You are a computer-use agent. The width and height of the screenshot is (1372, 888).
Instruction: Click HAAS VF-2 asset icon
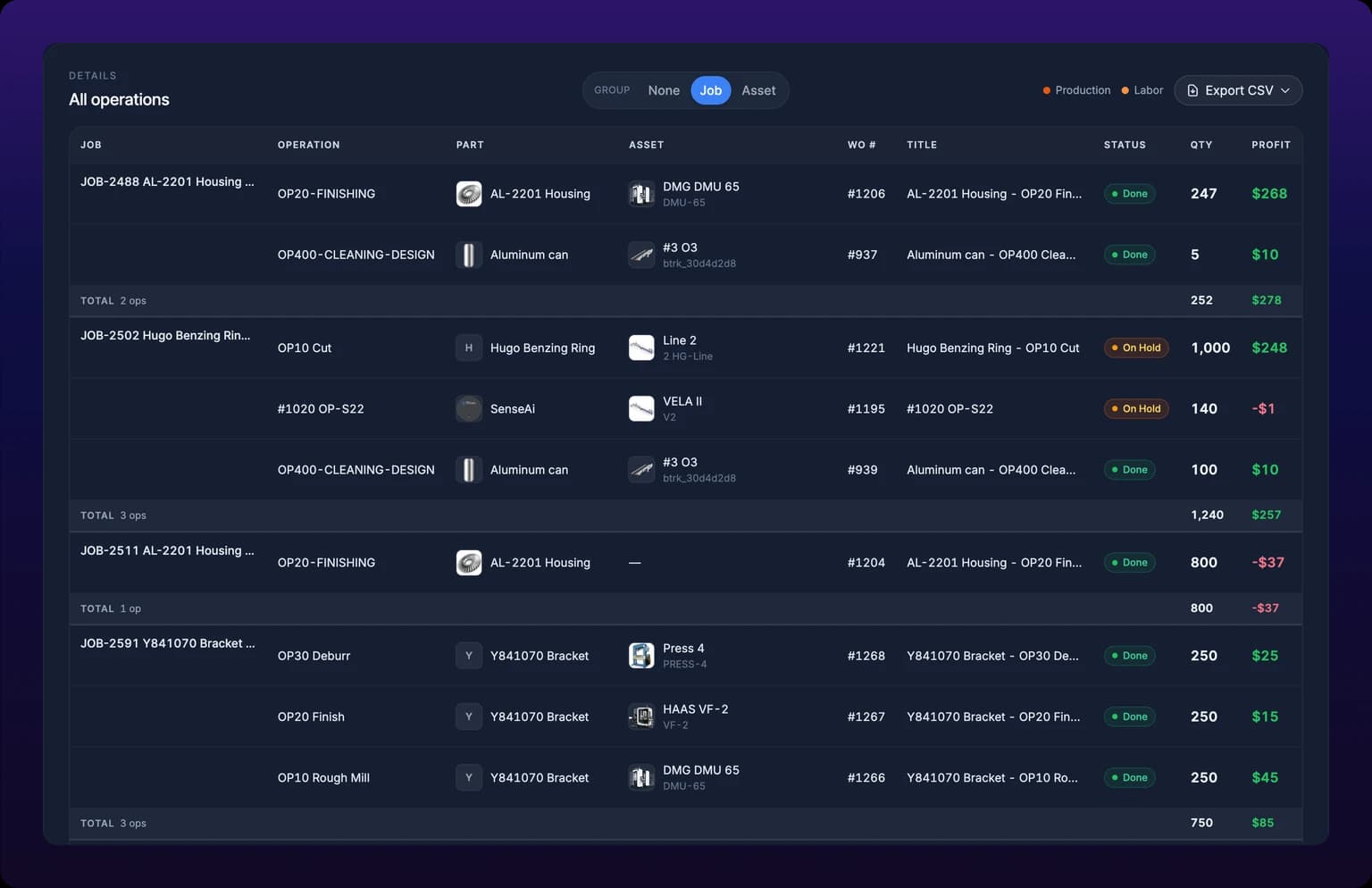point(641,716)
